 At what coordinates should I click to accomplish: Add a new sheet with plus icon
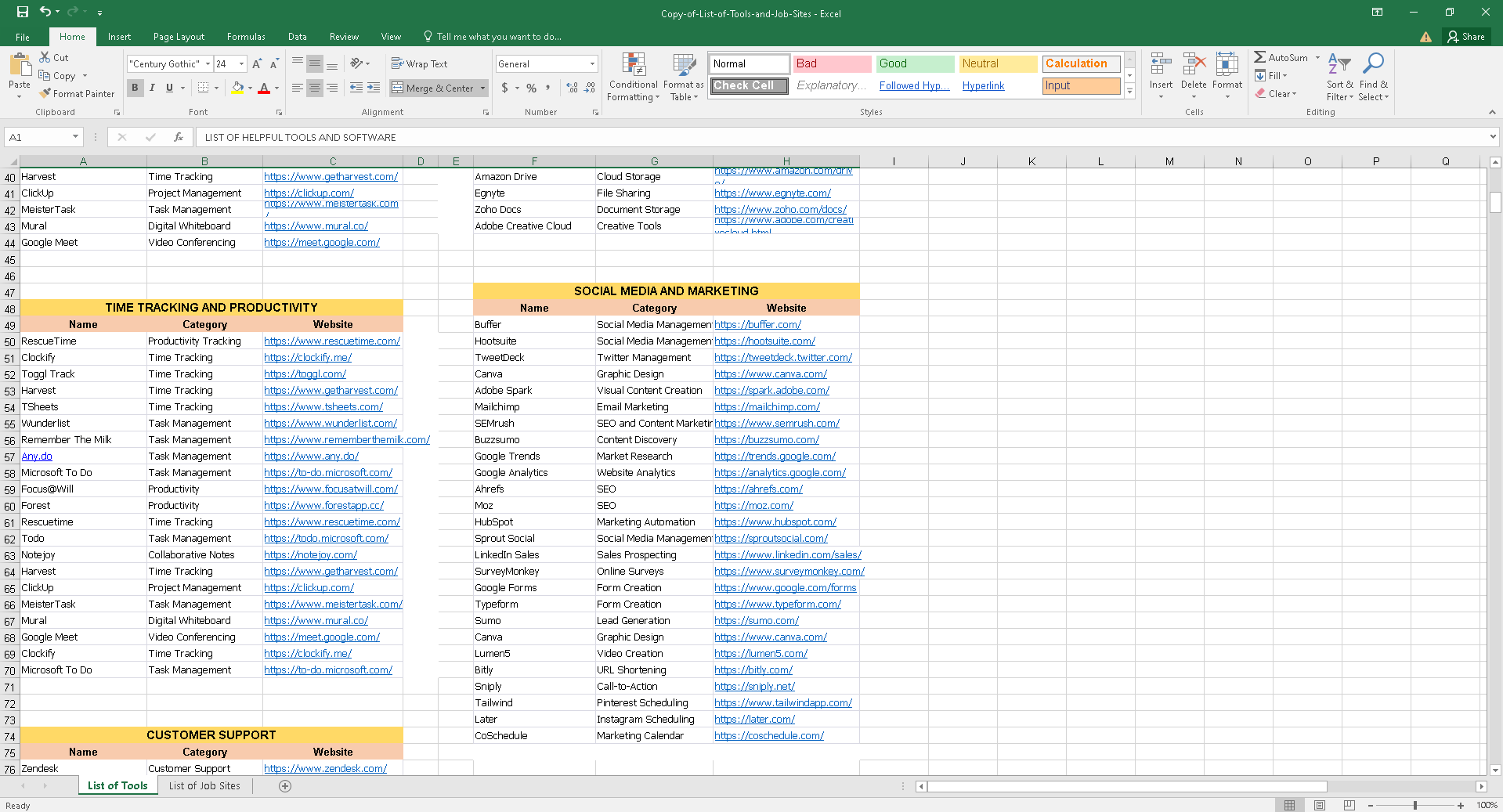click(285, 786)
